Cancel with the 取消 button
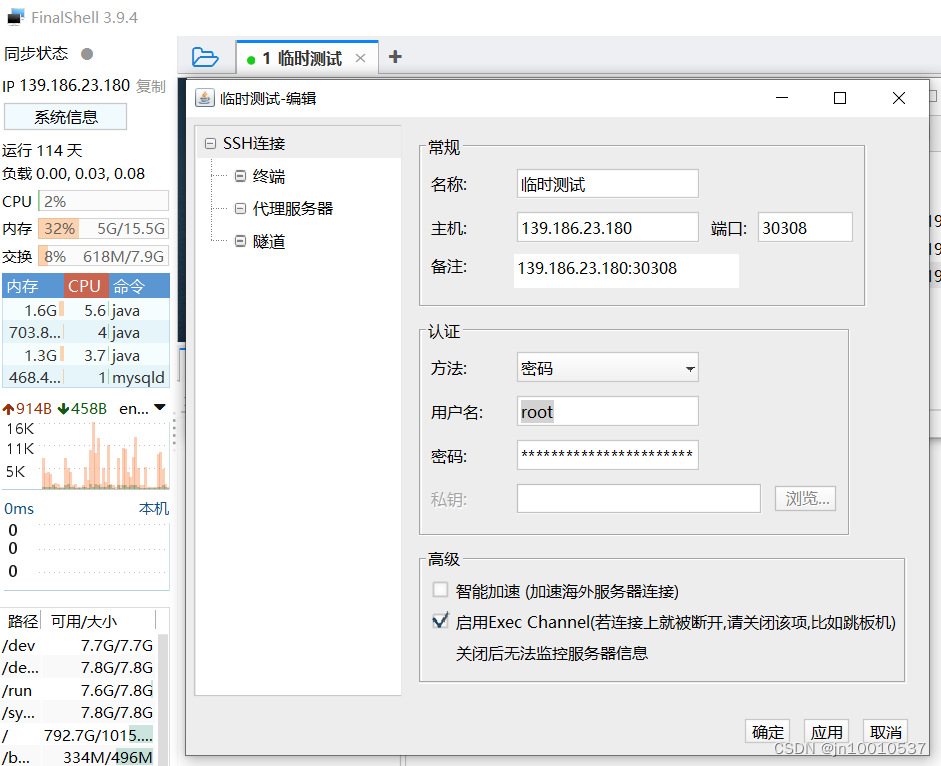 coord(885,732)
